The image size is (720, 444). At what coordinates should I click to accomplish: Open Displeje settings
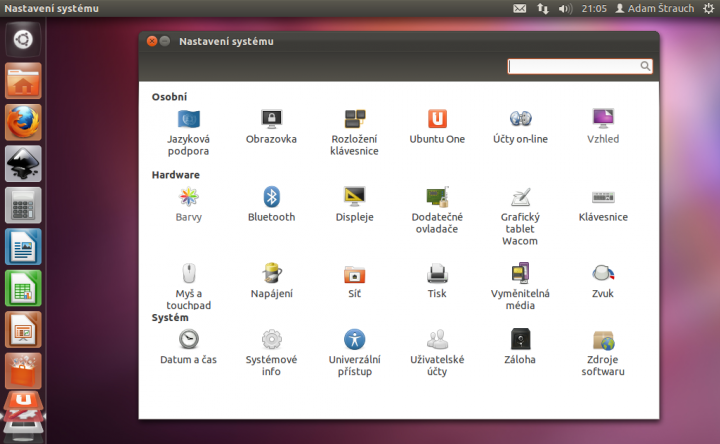point(354,205)
